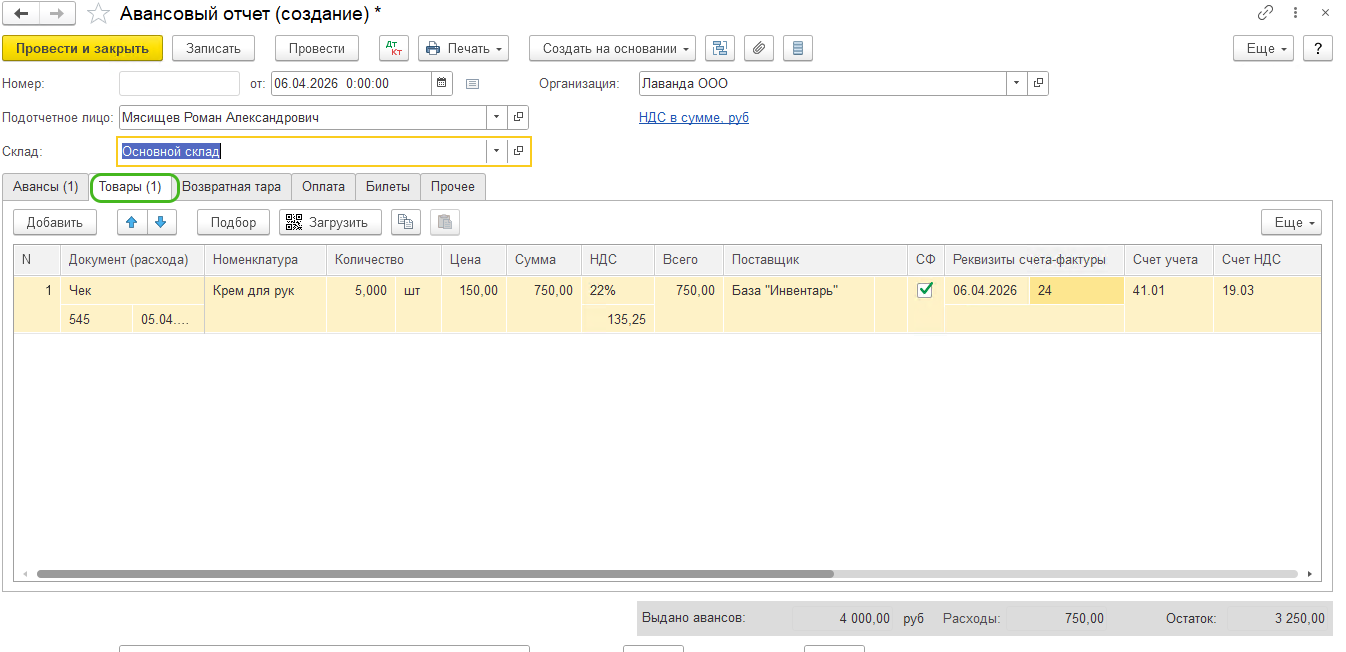This screenshot has height=652, width=1346.
Task: Open the Билеты tab
Action: [388, 187]
